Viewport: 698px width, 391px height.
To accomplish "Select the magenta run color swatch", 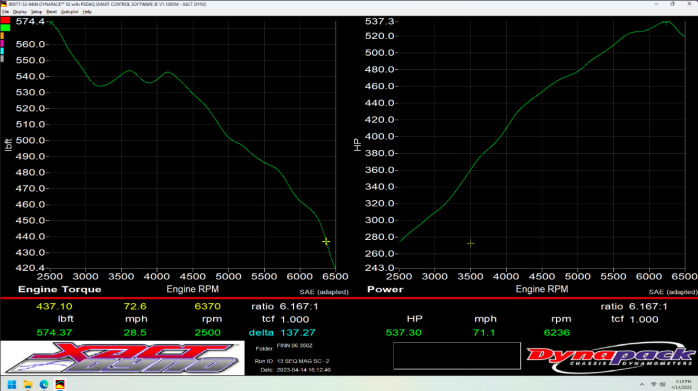I will [2, 43].
